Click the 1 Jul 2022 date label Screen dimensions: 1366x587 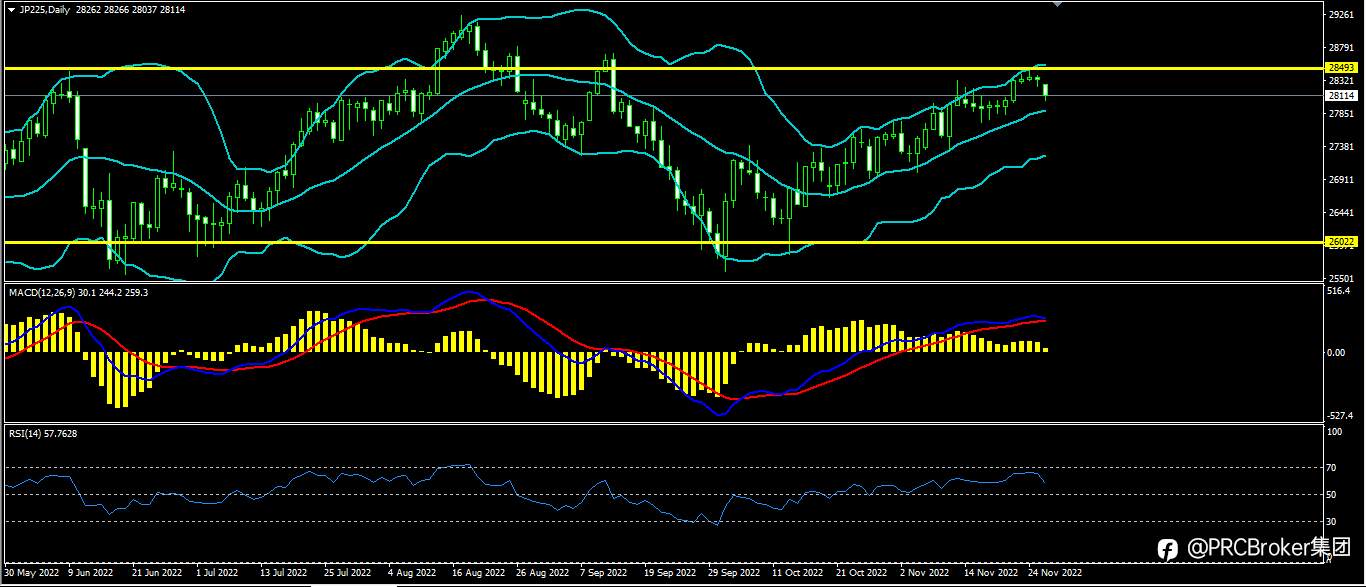pyautogui.click(x=217, y=574)
